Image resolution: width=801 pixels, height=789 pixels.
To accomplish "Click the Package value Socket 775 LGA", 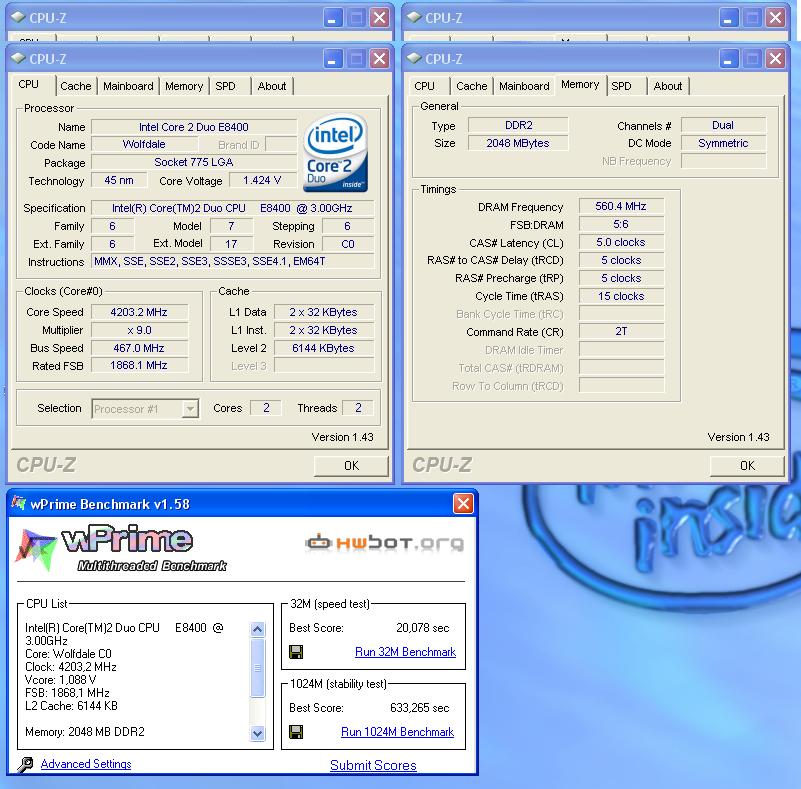I will tap(194, 162).
